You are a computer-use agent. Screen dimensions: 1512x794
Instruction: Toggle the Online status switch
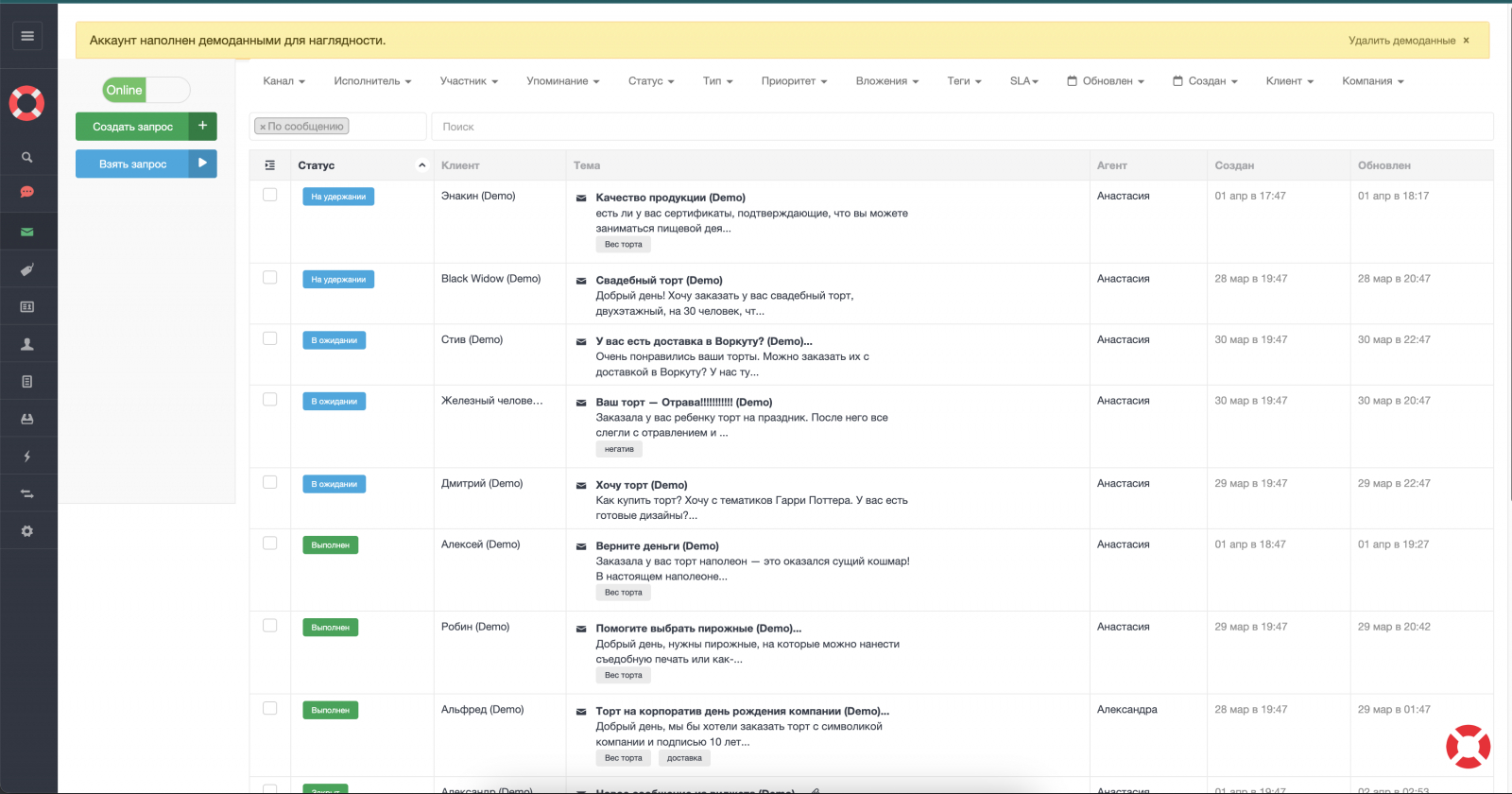tap(146, 90)
